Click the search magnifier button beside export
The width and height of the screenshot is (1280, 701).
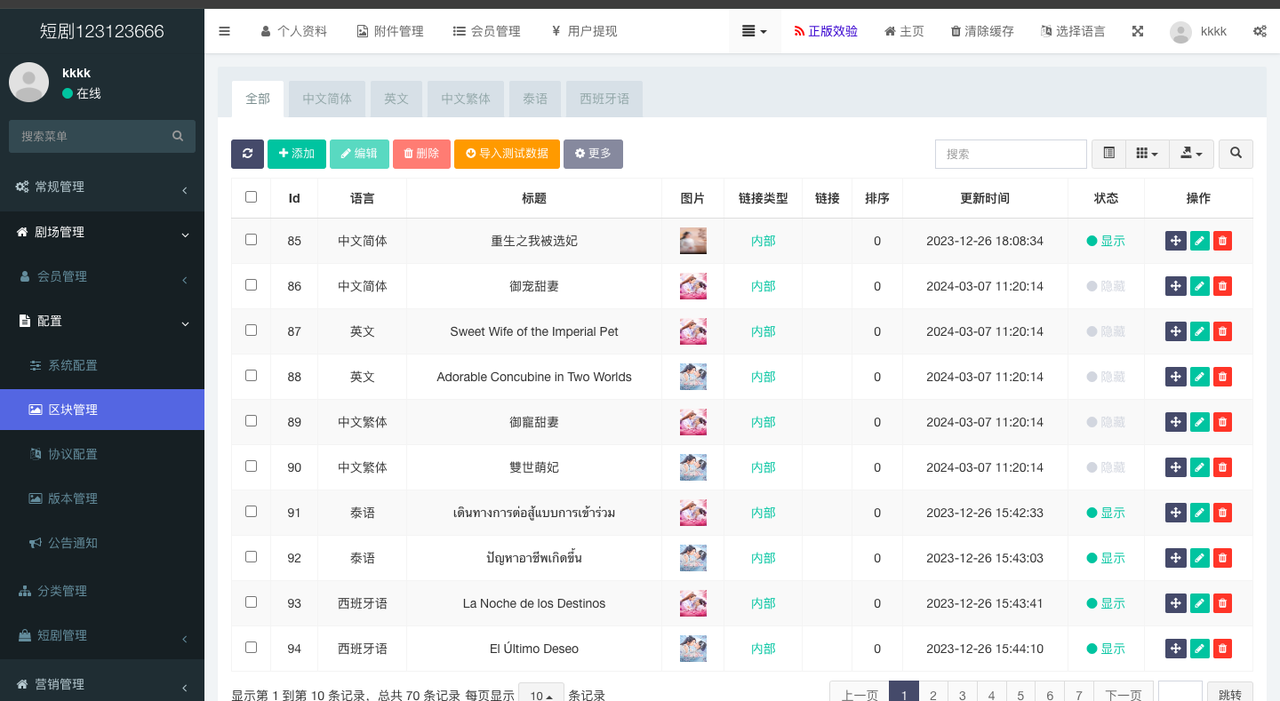coord(1236,154)
